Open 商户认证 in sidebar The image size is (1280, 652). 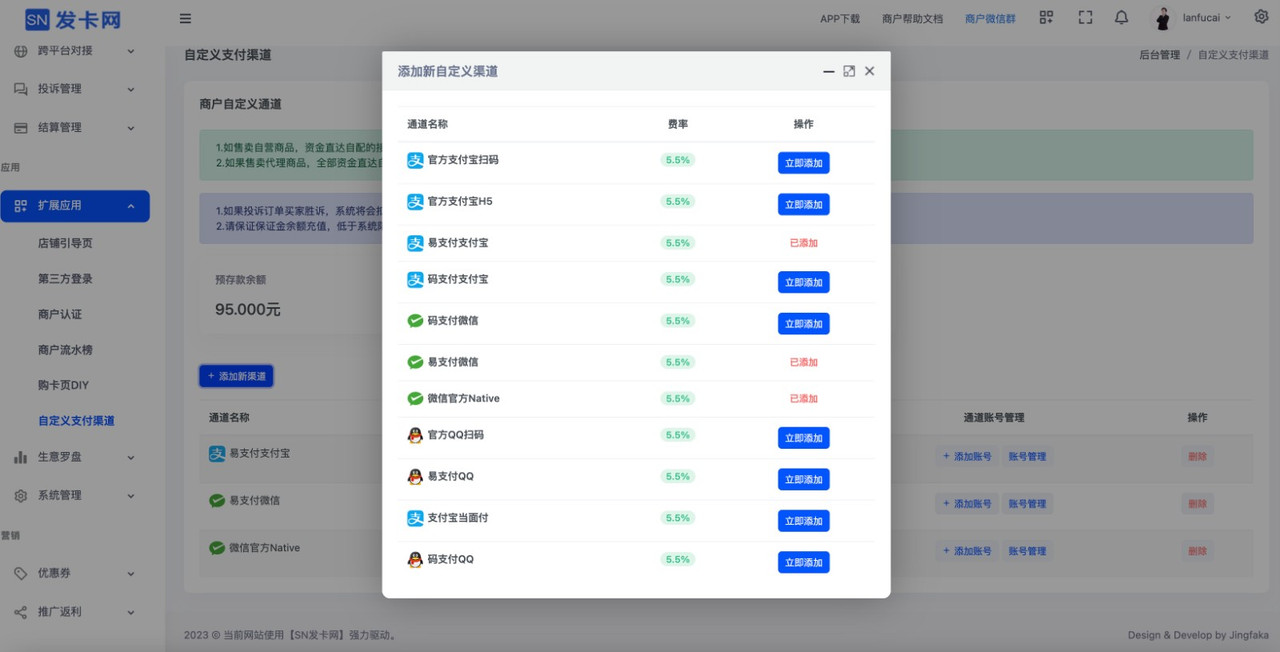click(x=60, y=314)
